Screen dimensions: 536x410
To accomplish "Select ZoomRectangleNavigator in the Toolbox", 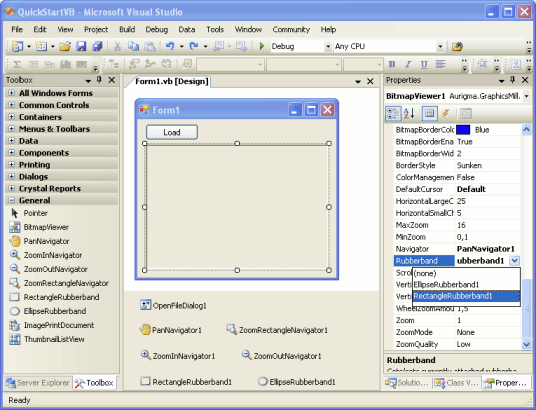I will (59, 283).
